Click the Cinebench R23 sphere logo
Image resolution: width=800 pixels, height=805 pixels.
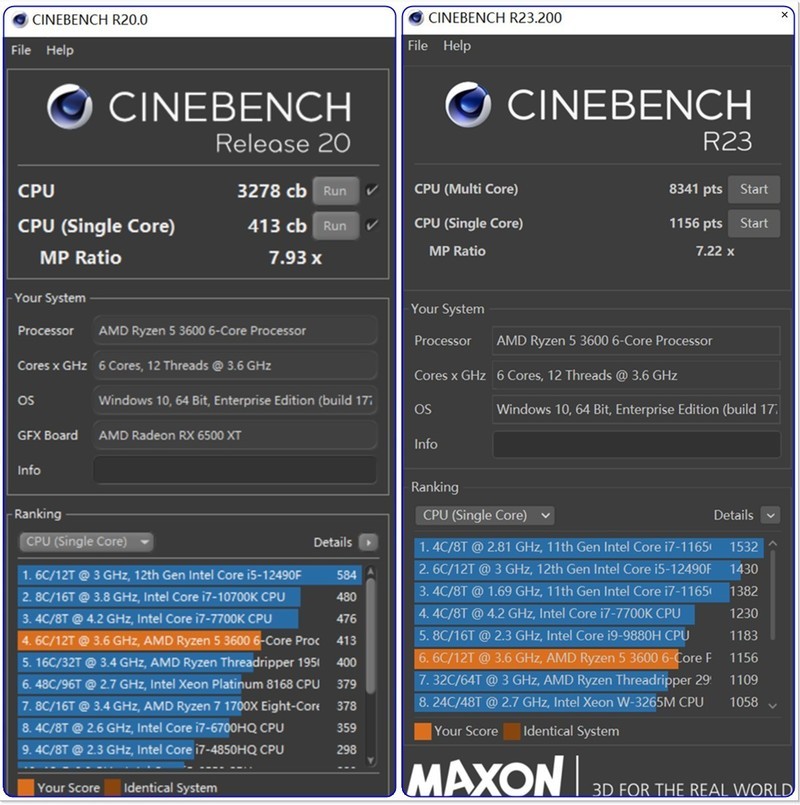468,104
